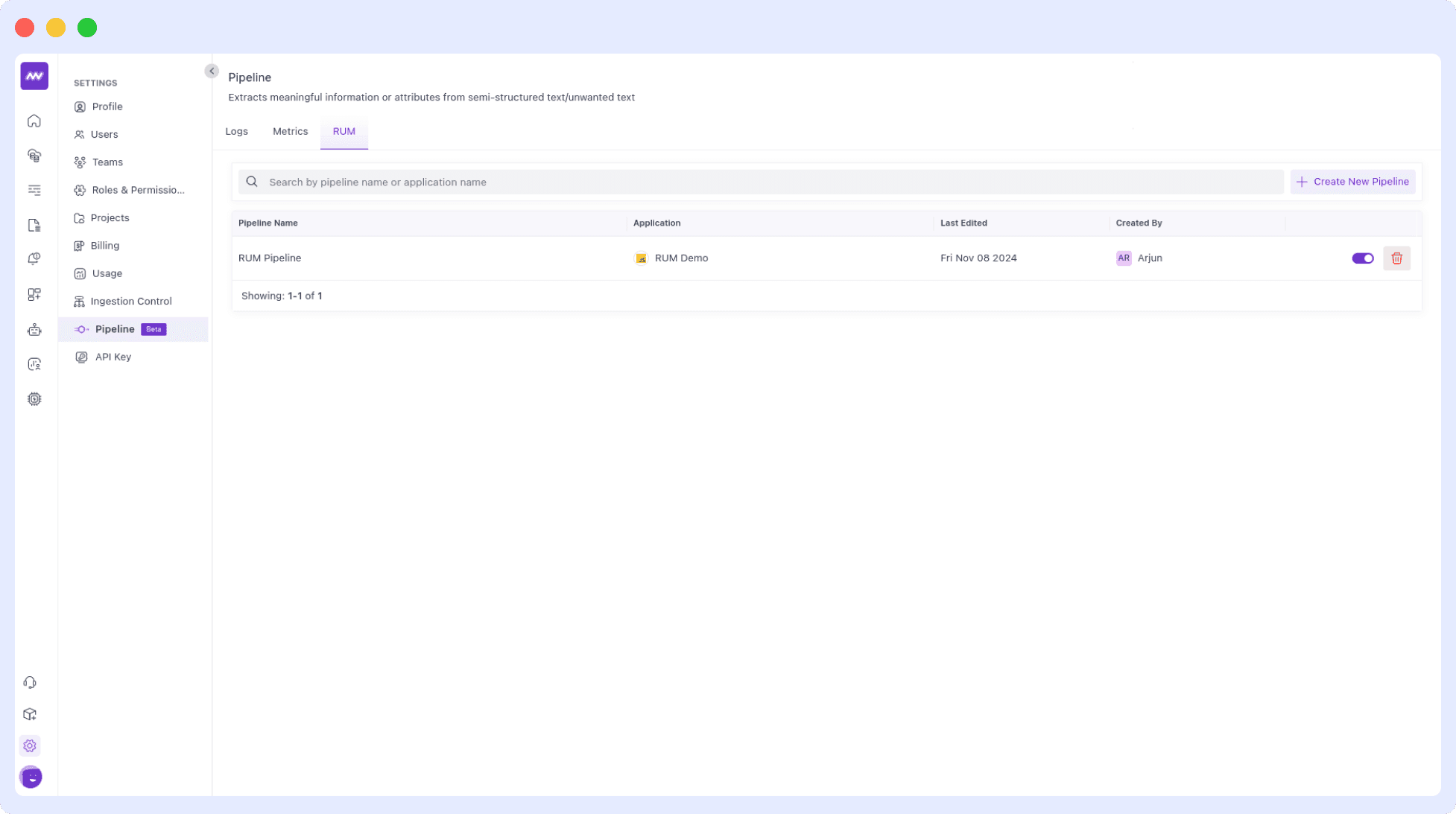Screen dimensions: 1456x814
Task: Open Roles & Permissions settings
Action: click(x=138, y=190)
